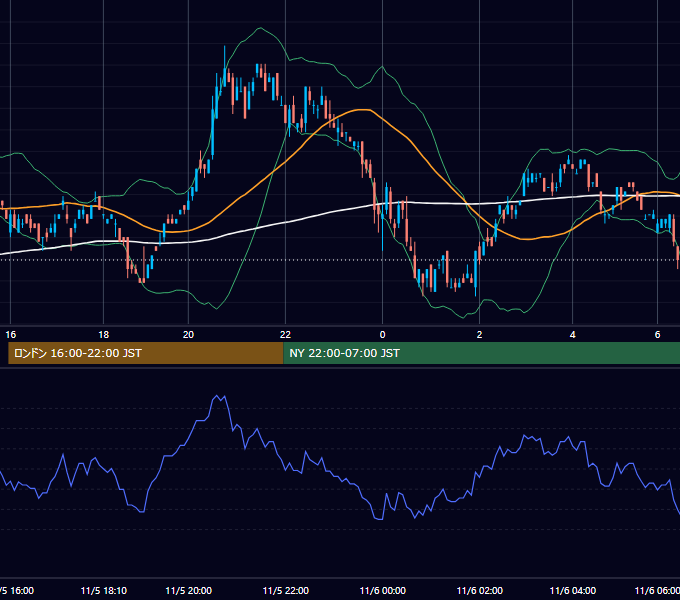Click the 0 hour label on price chart axis
This screenshot has width=680, height=600.
[x=382, y=335]
